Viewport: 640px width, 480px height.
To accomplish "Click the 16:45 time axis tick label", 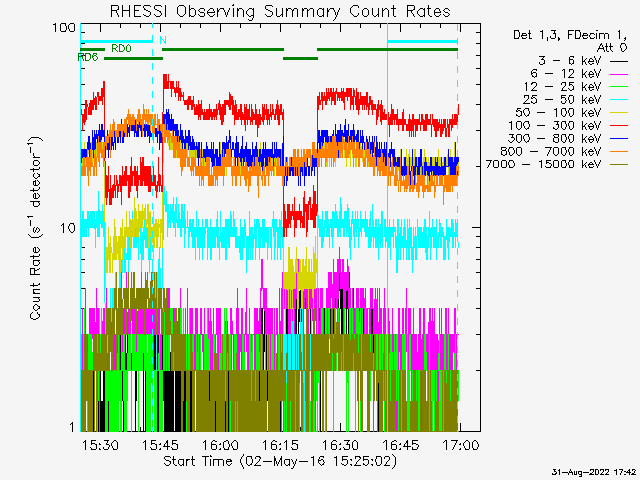I will coord(401,445).
